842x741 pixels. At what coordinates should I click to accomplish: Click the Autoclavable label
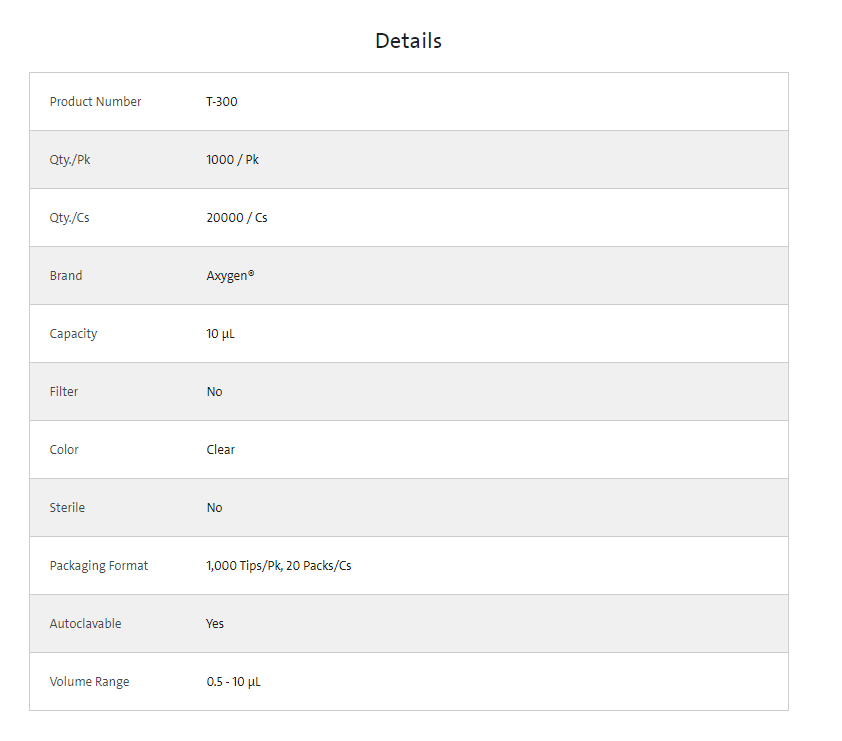85,624
